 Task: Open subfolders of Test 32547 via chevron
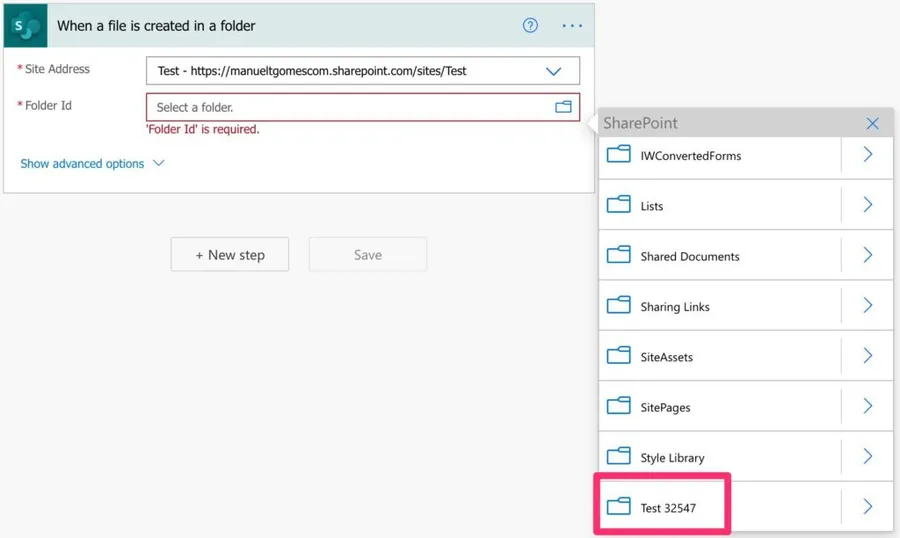[867, 507]
